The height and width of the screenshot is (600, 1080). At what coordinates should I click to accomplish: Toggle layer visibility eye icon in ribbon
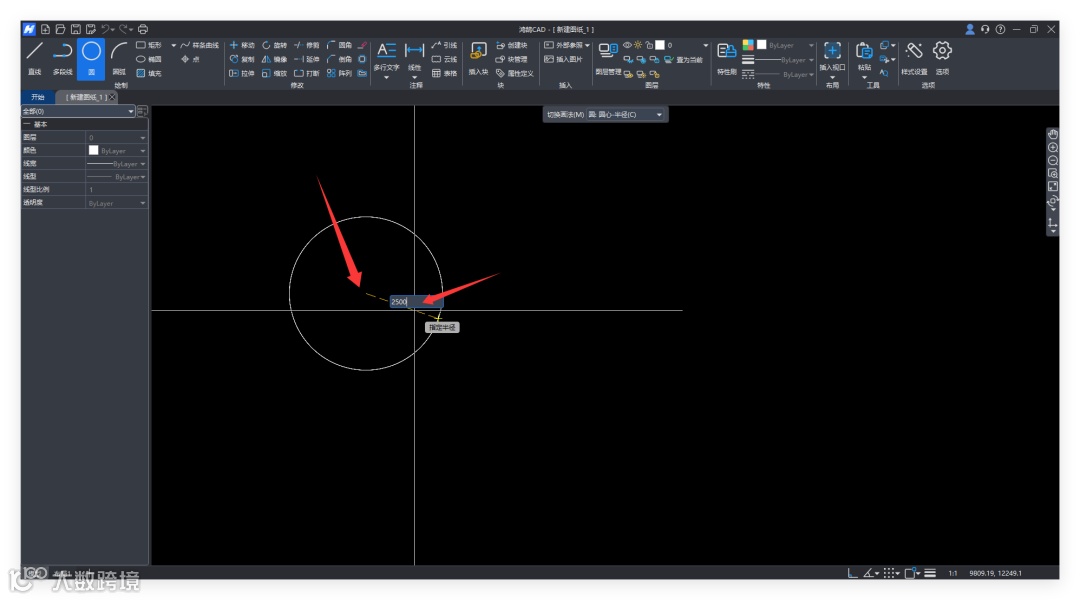coord(627,45)
